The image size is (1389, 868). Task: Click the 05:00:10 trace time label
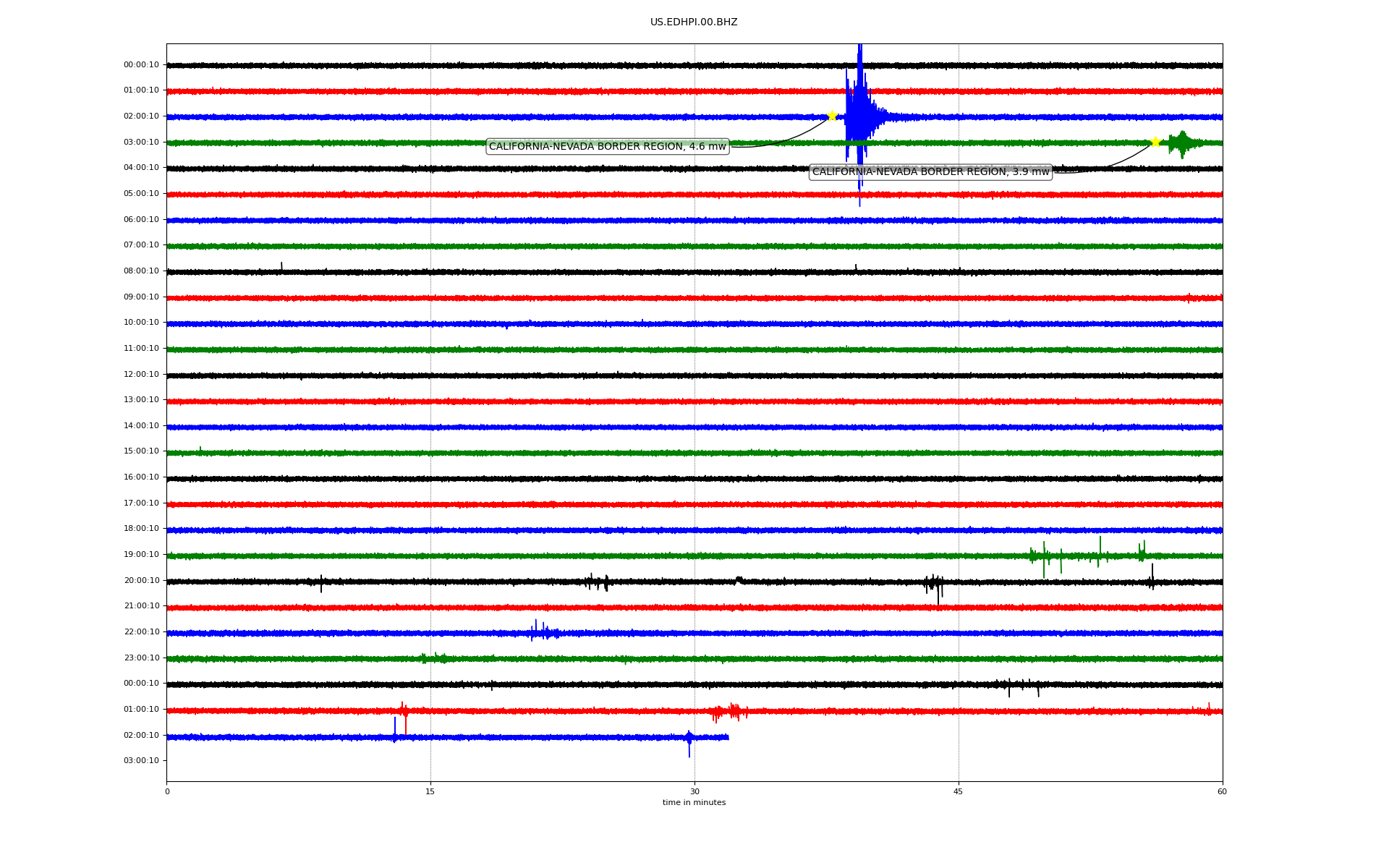141,194
